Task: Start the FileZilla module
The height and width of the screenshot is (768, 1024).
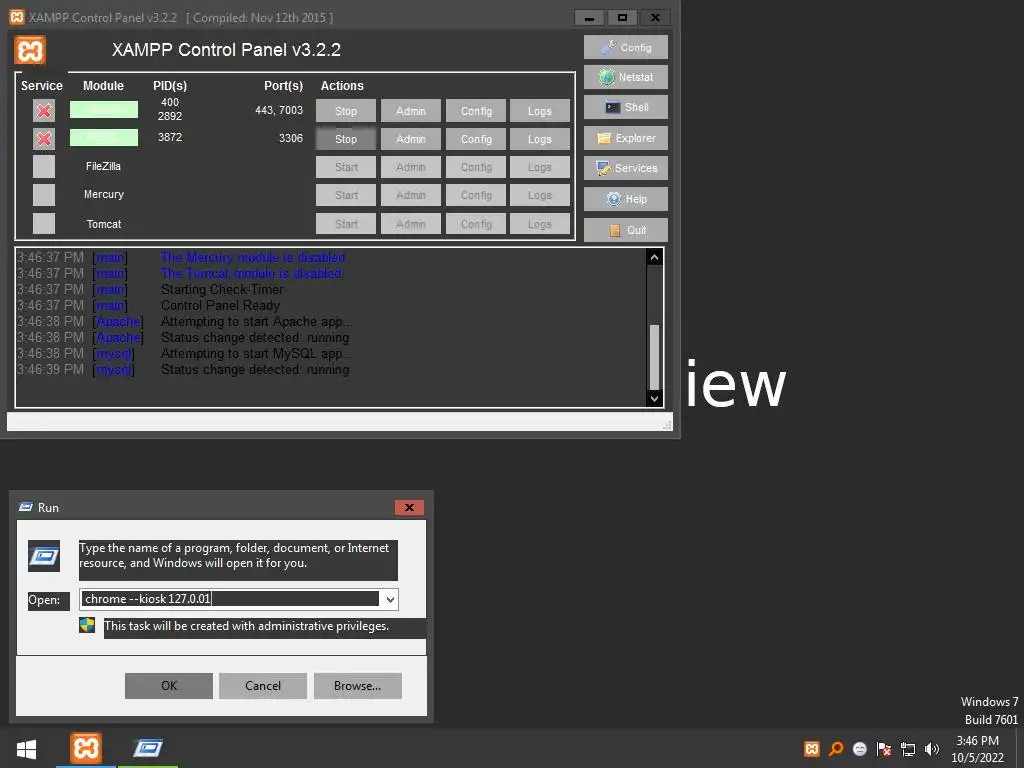Action: pos(345,167)
